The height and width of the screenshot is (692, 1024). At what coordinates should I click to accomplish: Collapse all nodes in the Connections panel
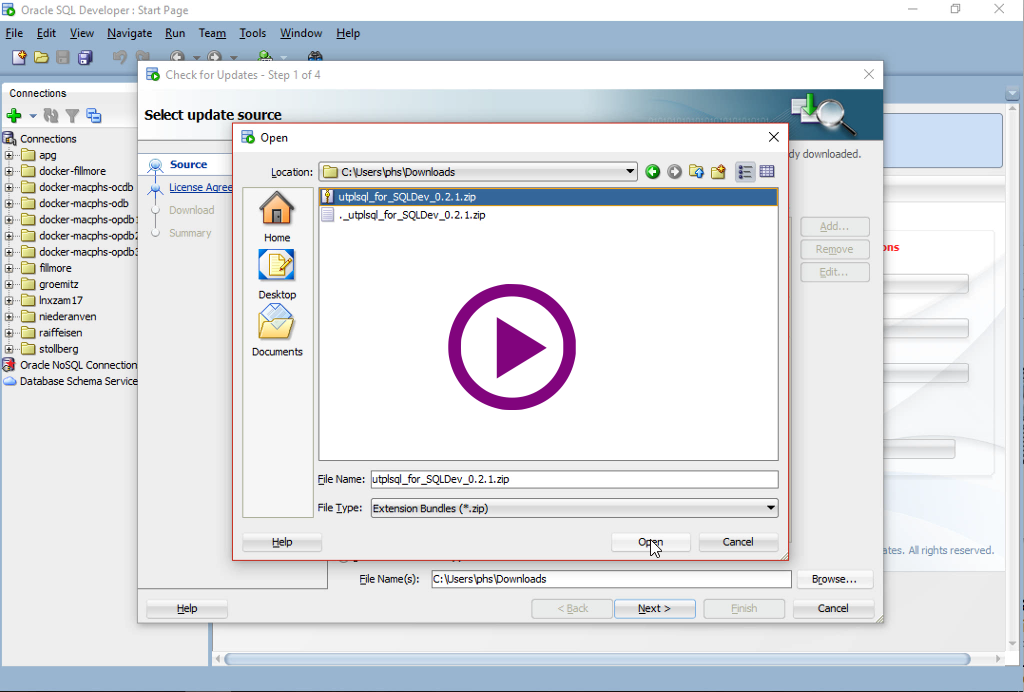93,115
